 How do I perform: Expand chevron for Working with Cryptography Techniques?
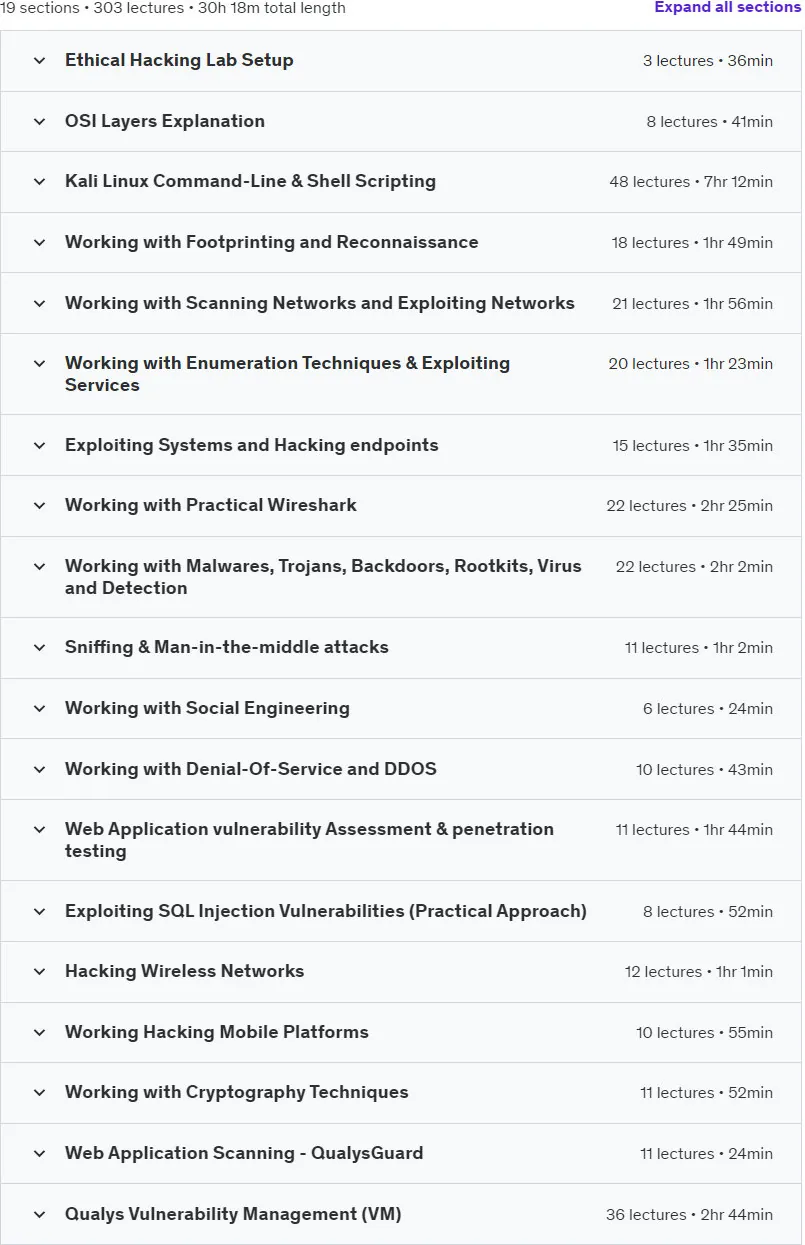40,1093
